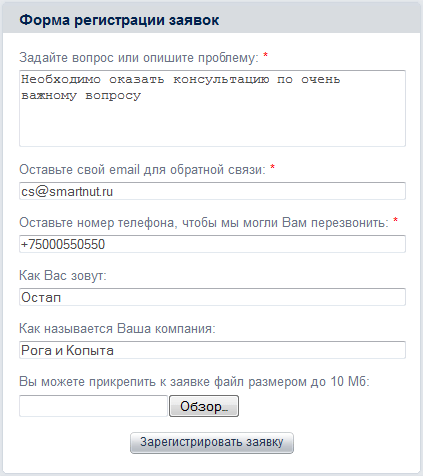Click the red asterisk beside the phone label

coord(395,220)
